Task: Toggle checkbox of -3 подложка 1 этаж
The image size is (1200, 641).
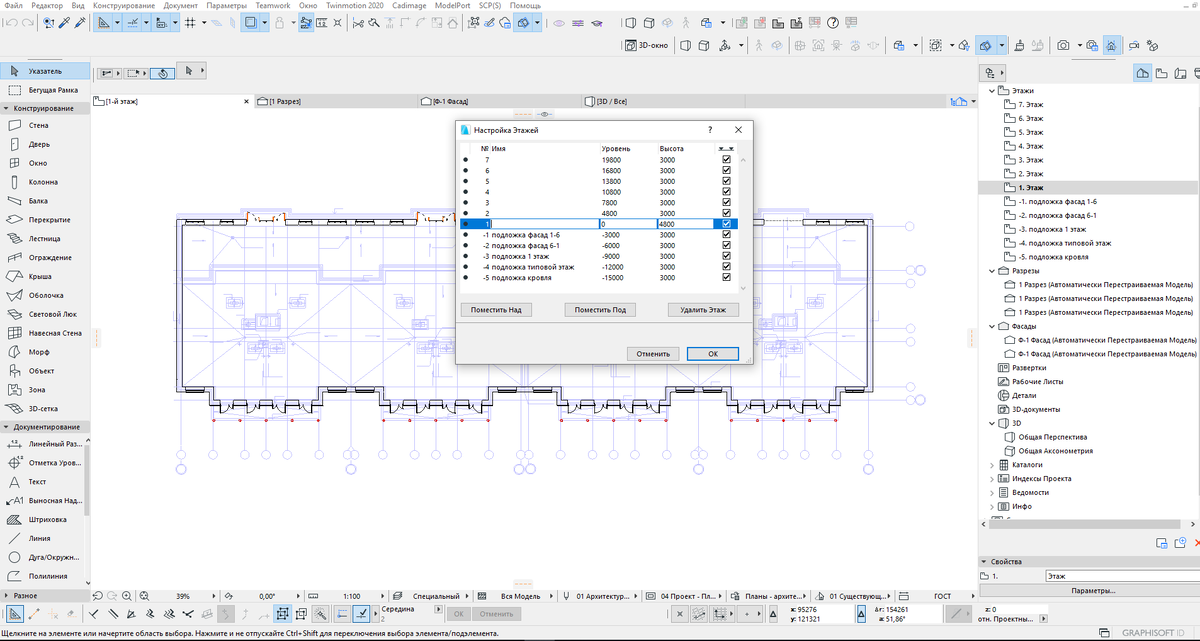Action: point(726,256)
